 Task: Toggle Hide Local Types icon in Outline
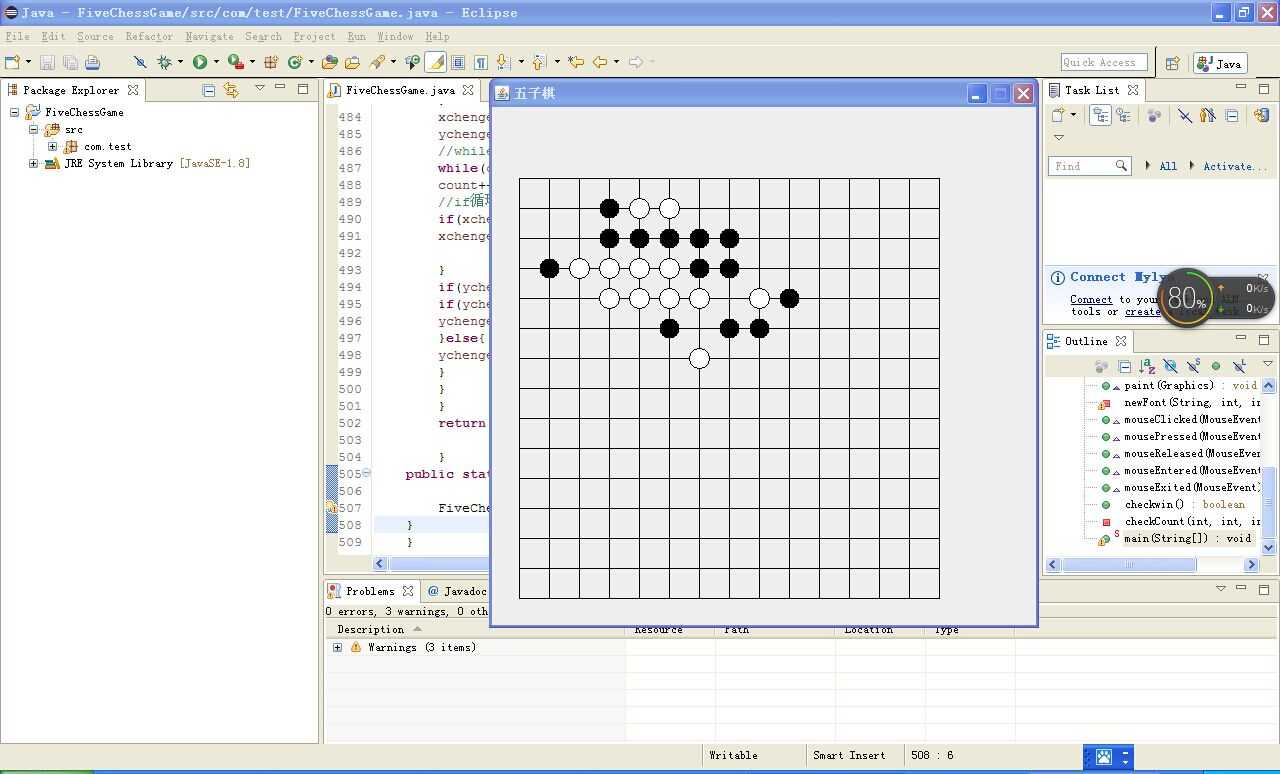tap(1240, 366)
